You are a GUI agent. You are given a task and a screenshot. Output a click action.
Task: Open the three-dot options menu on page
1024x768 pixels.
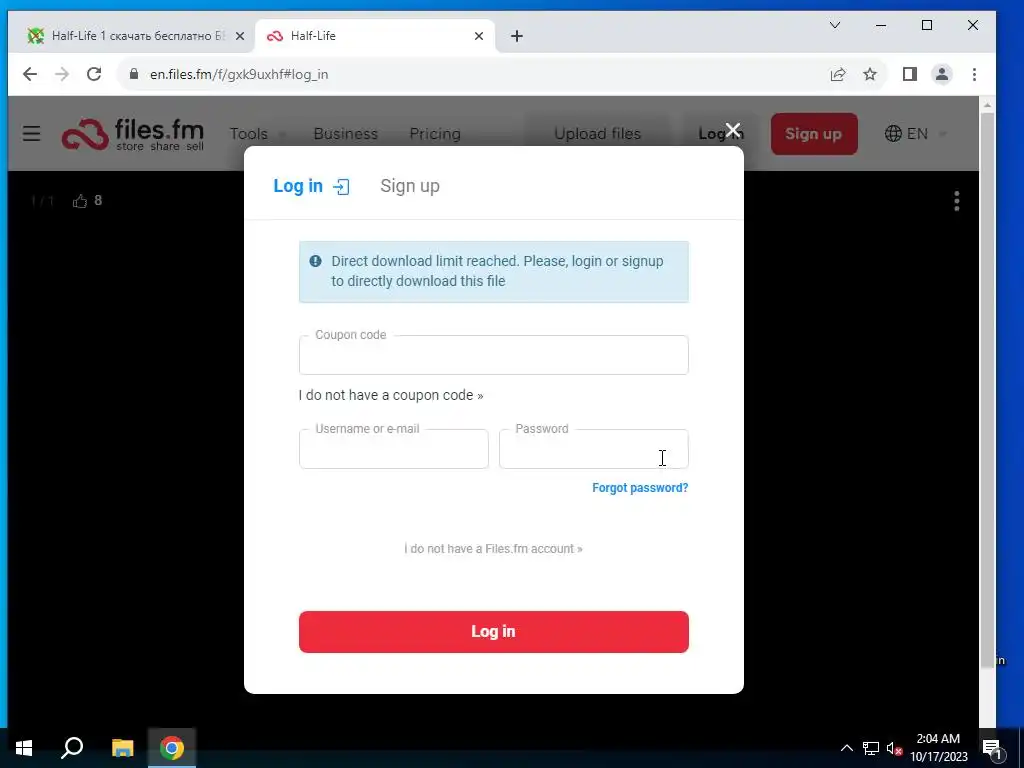click(956, 201)
